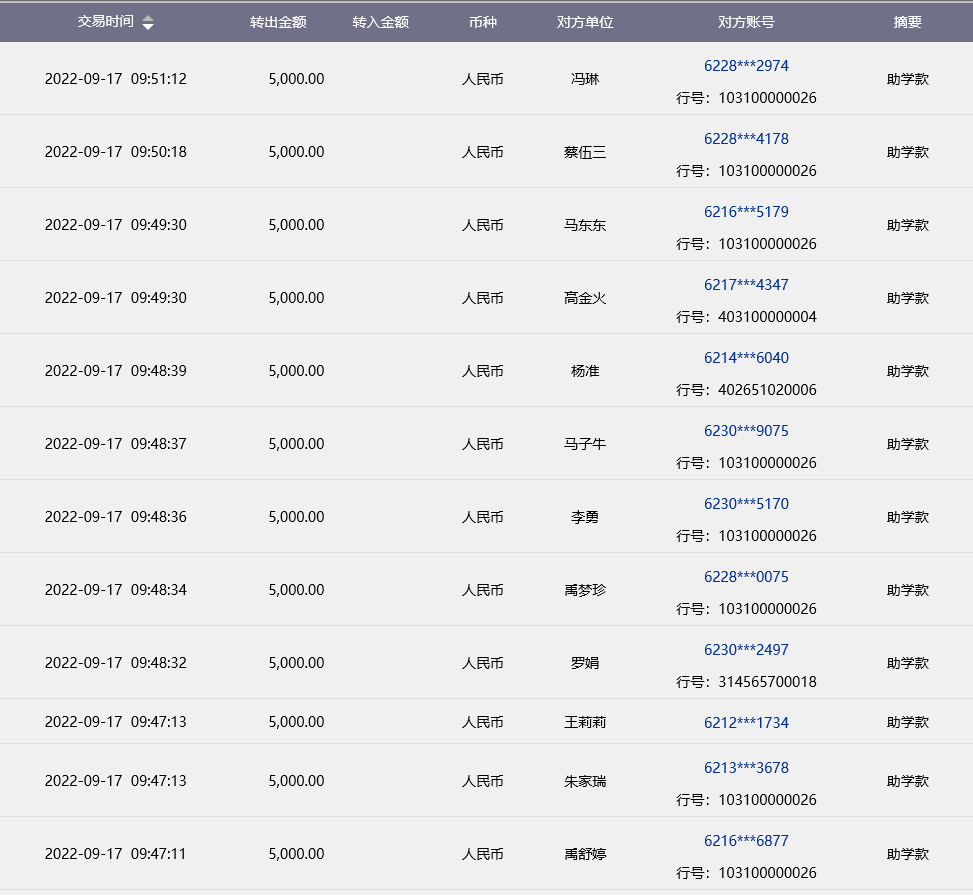Select the 对方账号 column header

click(746, 22)
